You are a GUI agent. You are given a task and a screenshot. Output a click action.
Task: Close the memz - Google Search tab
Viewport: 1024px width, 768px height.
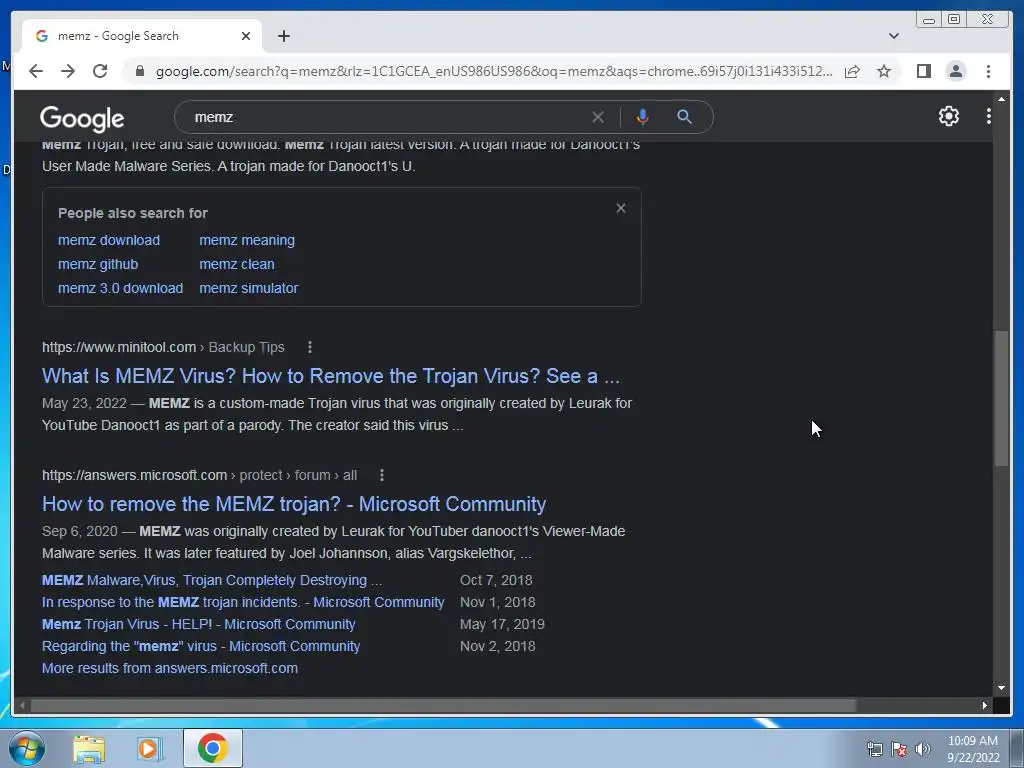(246, 36)
